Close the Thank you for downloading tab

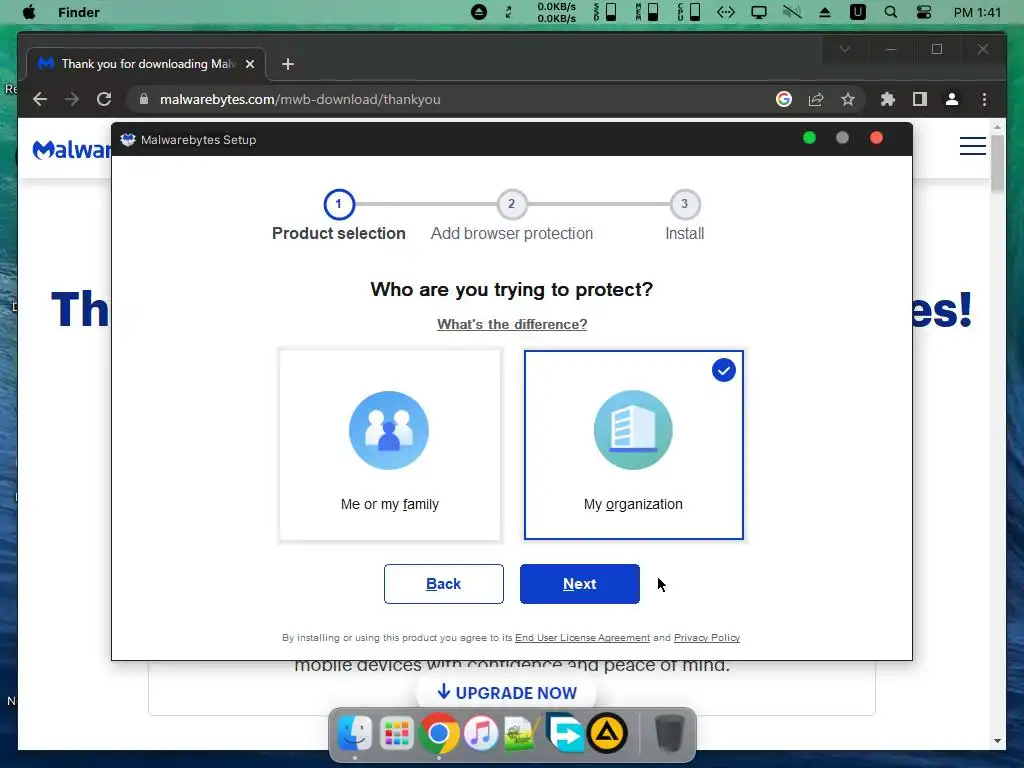tap(249, 64)
